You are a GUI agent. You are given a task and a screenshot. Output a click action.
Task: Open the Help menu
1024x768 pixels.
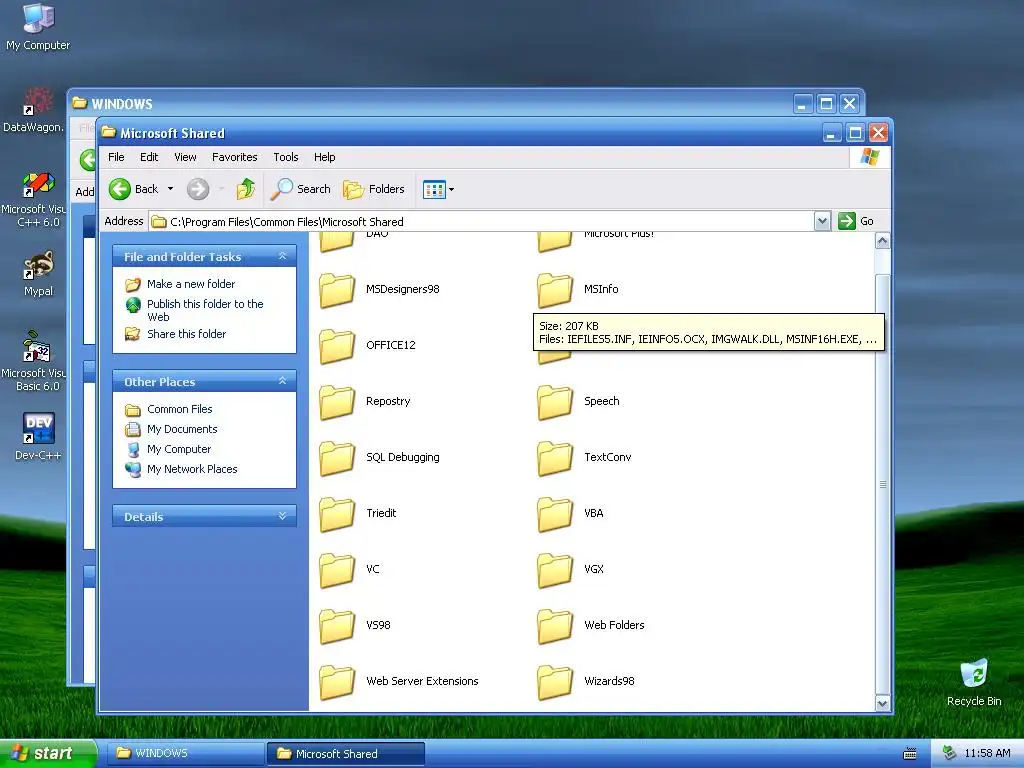point(325,157)
